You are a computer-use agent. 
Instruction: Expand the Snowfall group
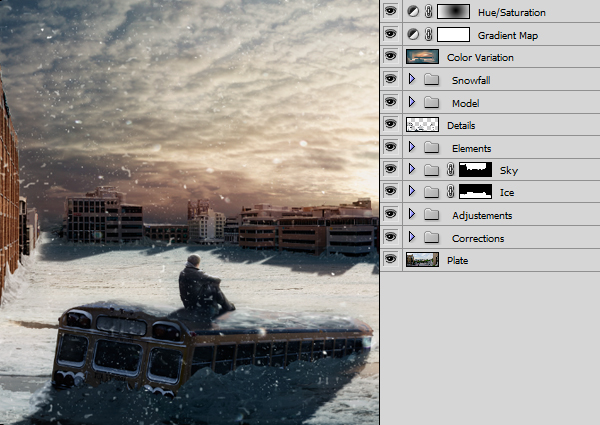[412, 79]
